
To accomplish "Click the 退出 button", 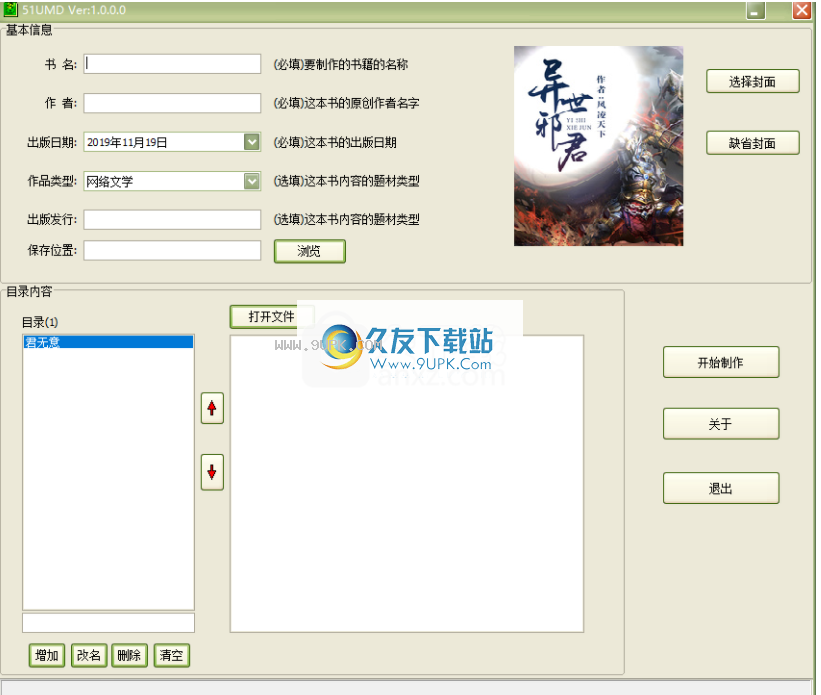I will pos(721,489).
